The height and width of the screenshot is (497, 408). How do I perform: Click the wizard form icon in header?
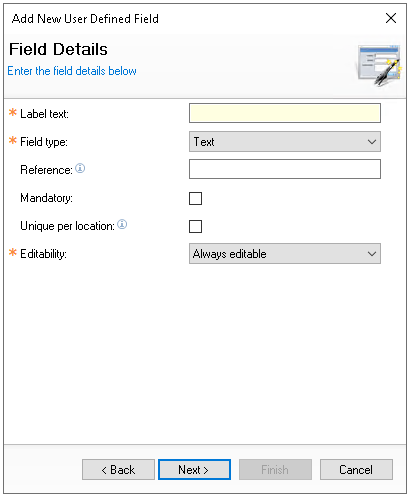pyautogui.click(x=379, y=65)
